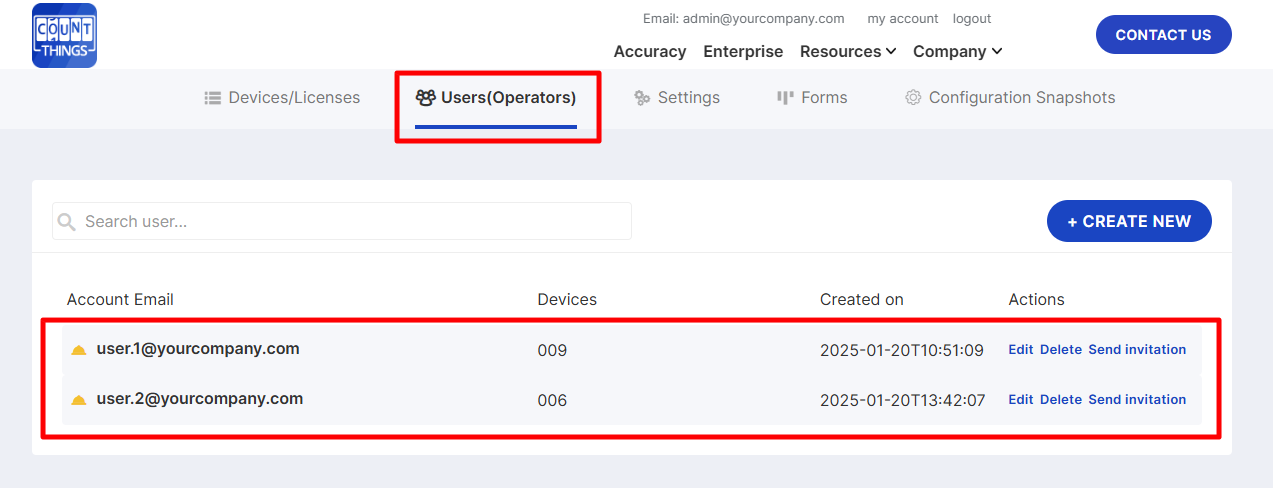Open the Accuracy menu item
Image resolution: width=1273 pixels, height=488 pixels.
coord(649,51)
